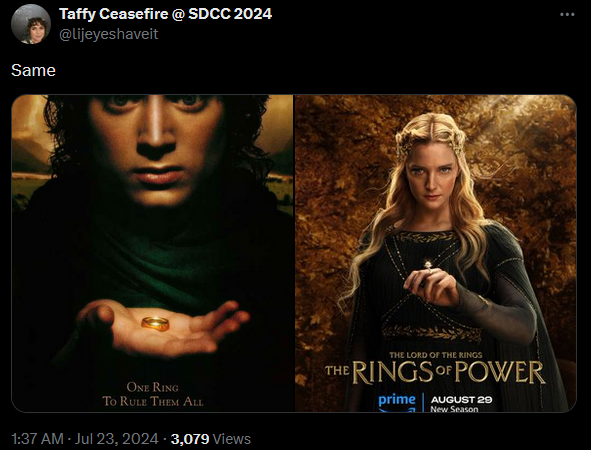Screen dimensions: 591x450
Task: Click the Jul 23, 2024 date
Action: [116, 439]
